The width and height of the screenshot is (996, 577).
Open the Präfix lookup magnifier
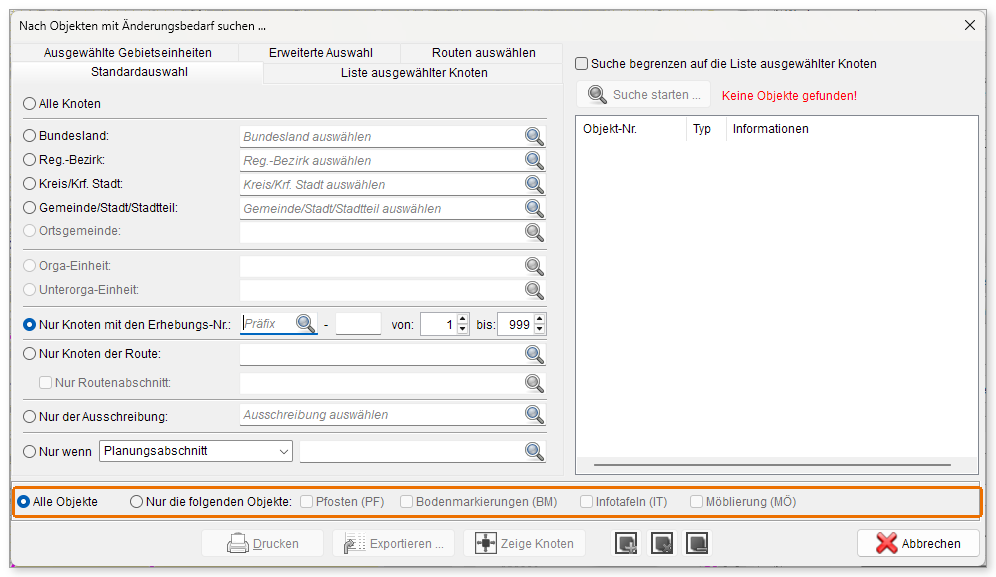[306, 323]
